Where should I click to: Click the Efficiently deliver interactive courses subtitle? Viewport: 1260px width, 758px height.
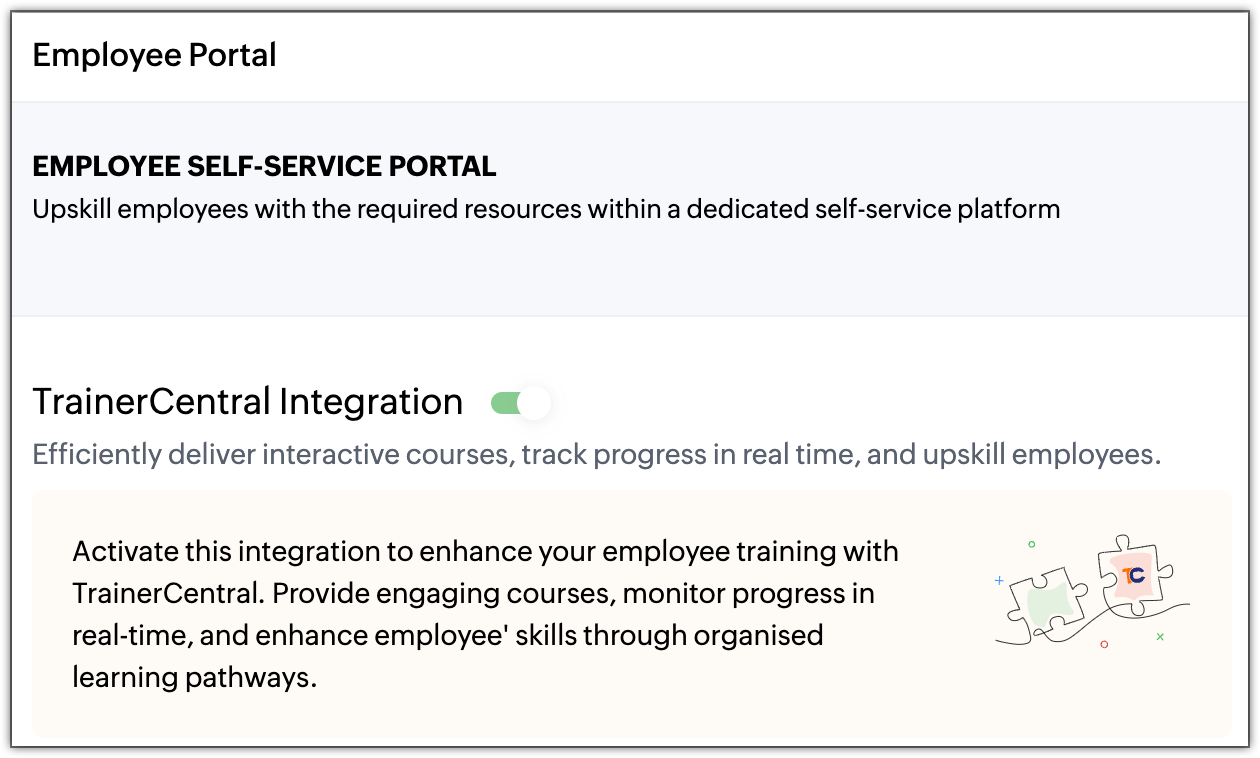tap(596, 455)
